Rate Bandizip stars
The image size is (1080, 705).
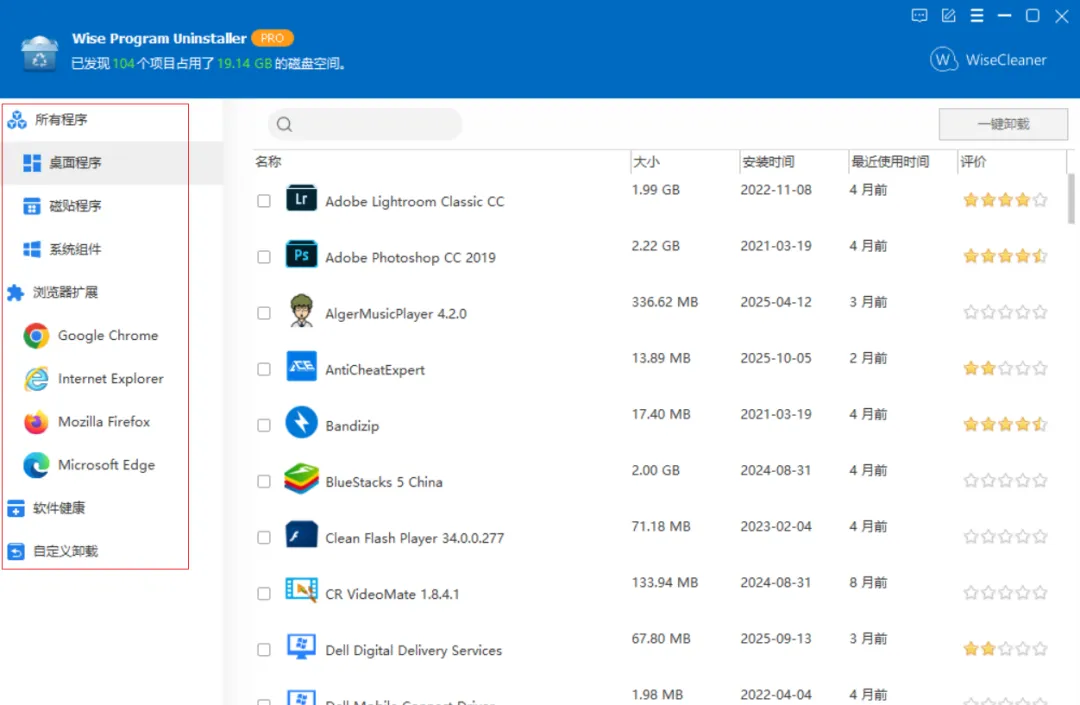pyautogui.click(x=1006, y=425)
